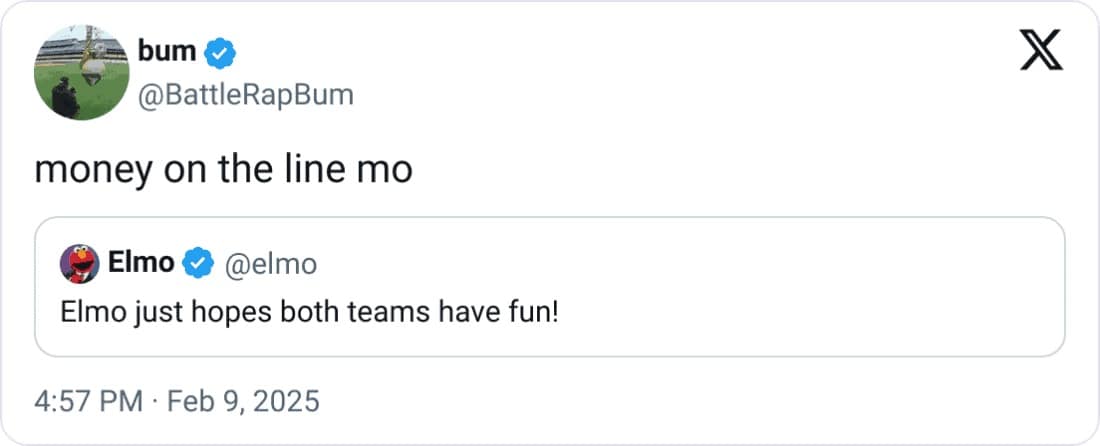1100x446 pixels.
Task: Open bum's profile picture
Action: 78,75
